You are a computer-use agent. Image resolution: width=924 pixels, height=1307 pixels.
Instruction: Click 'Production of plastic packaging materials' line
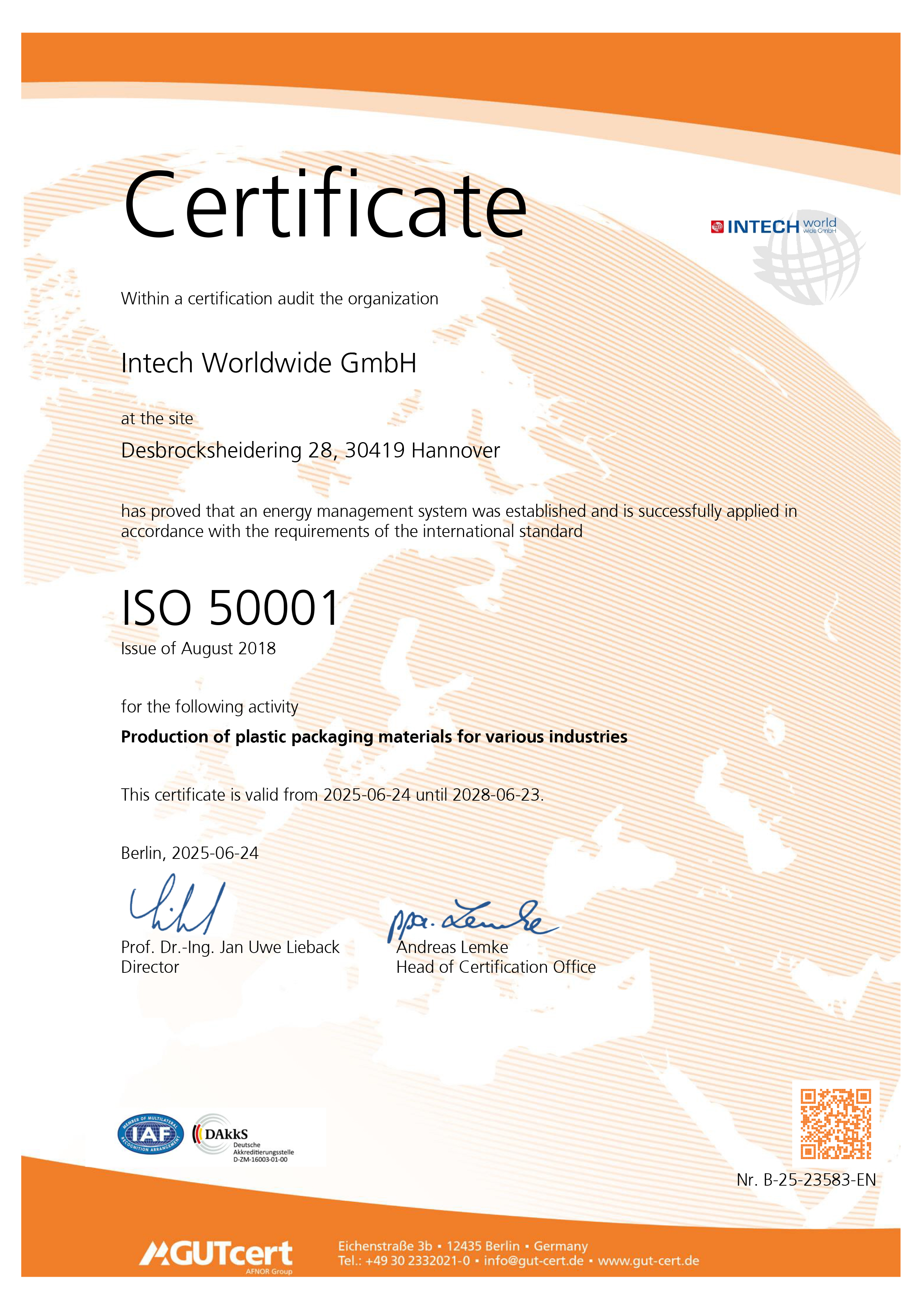[x=374, y=737]
